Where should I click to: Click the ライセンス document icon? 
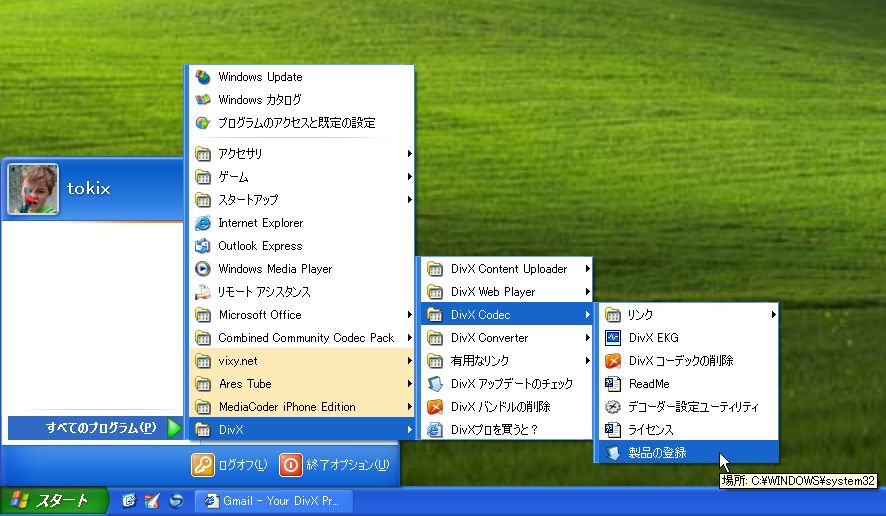pos(613,430)
